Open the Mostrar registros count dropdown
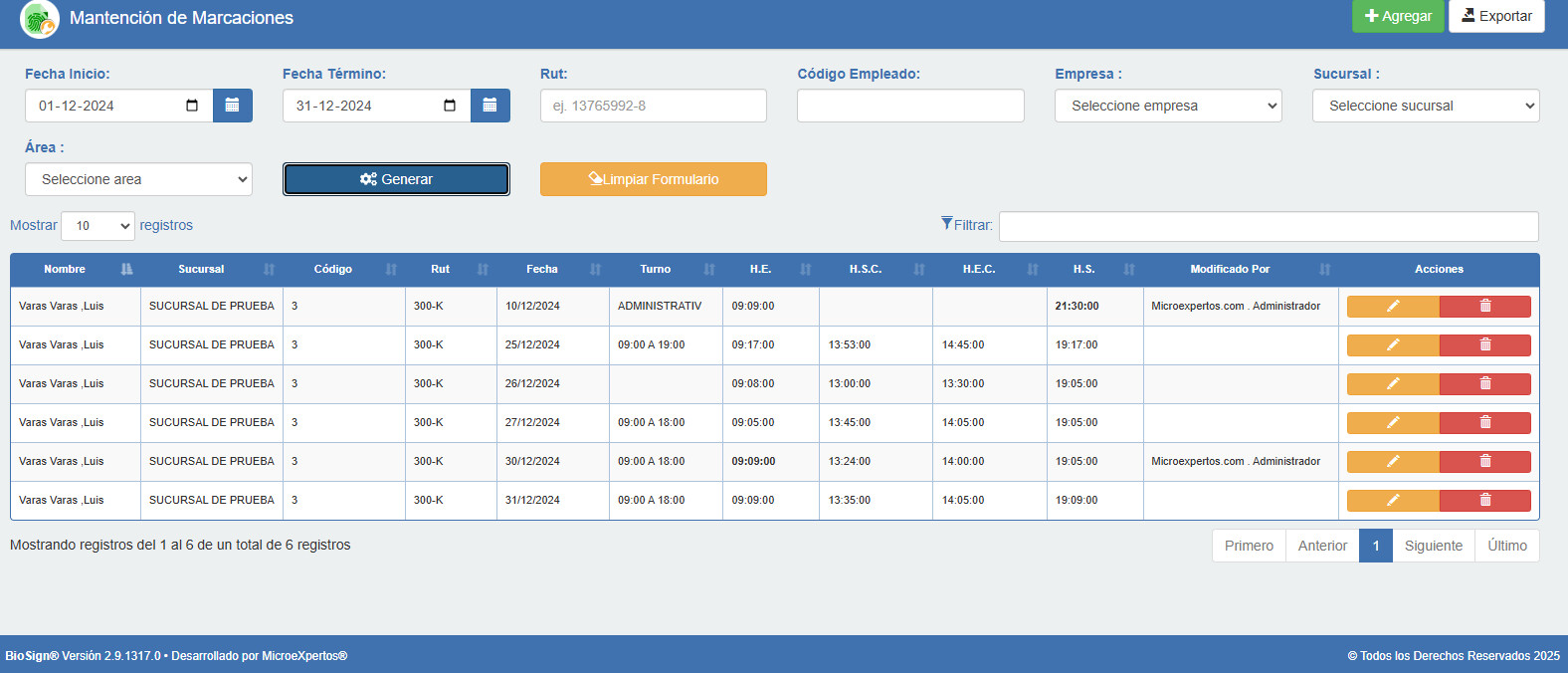The width and height of the screenshot is (1568, 673). point(98,226)
